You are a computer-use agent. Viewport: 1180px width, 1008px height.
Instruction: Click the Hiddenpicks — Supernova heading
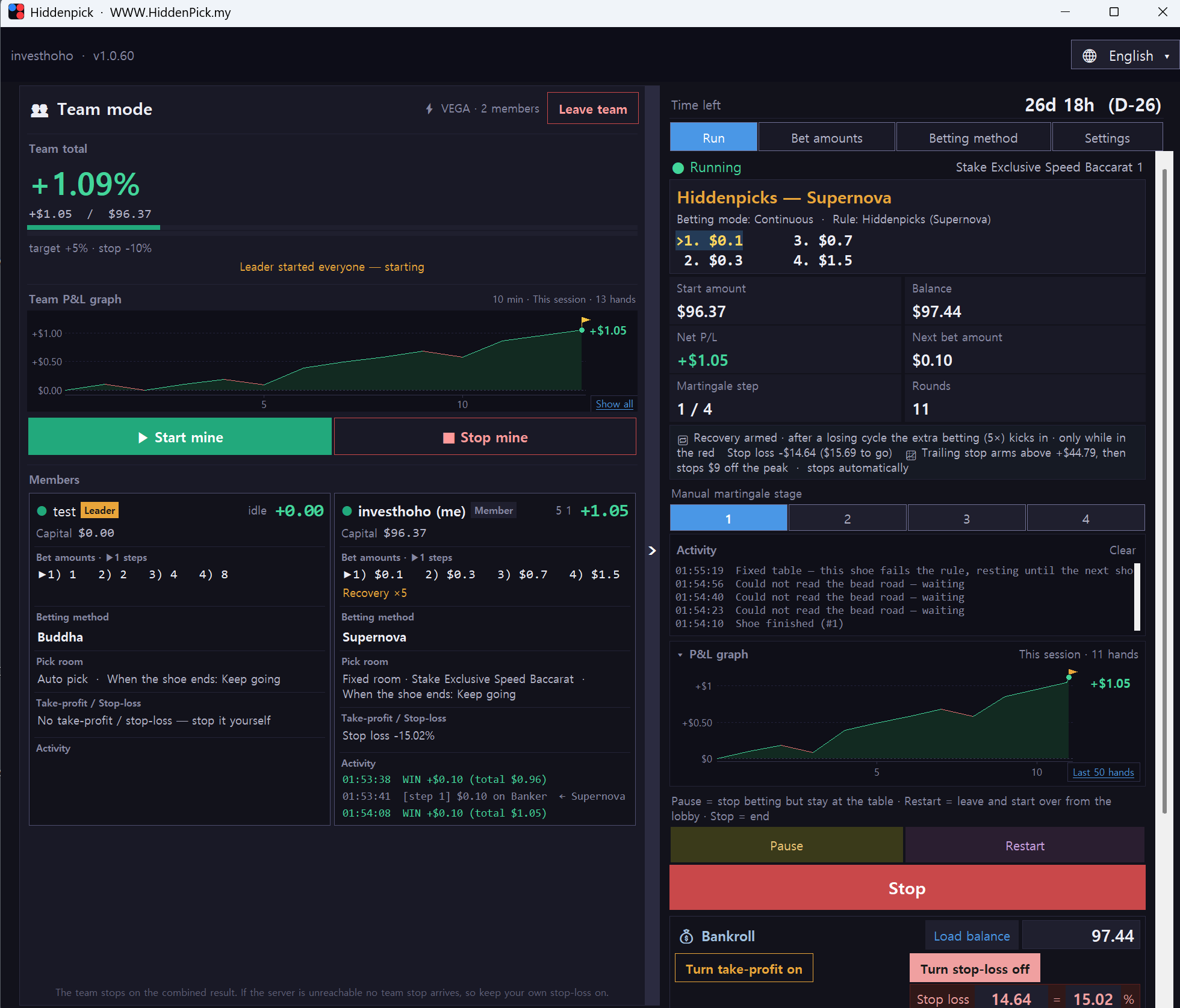(784, 197)
